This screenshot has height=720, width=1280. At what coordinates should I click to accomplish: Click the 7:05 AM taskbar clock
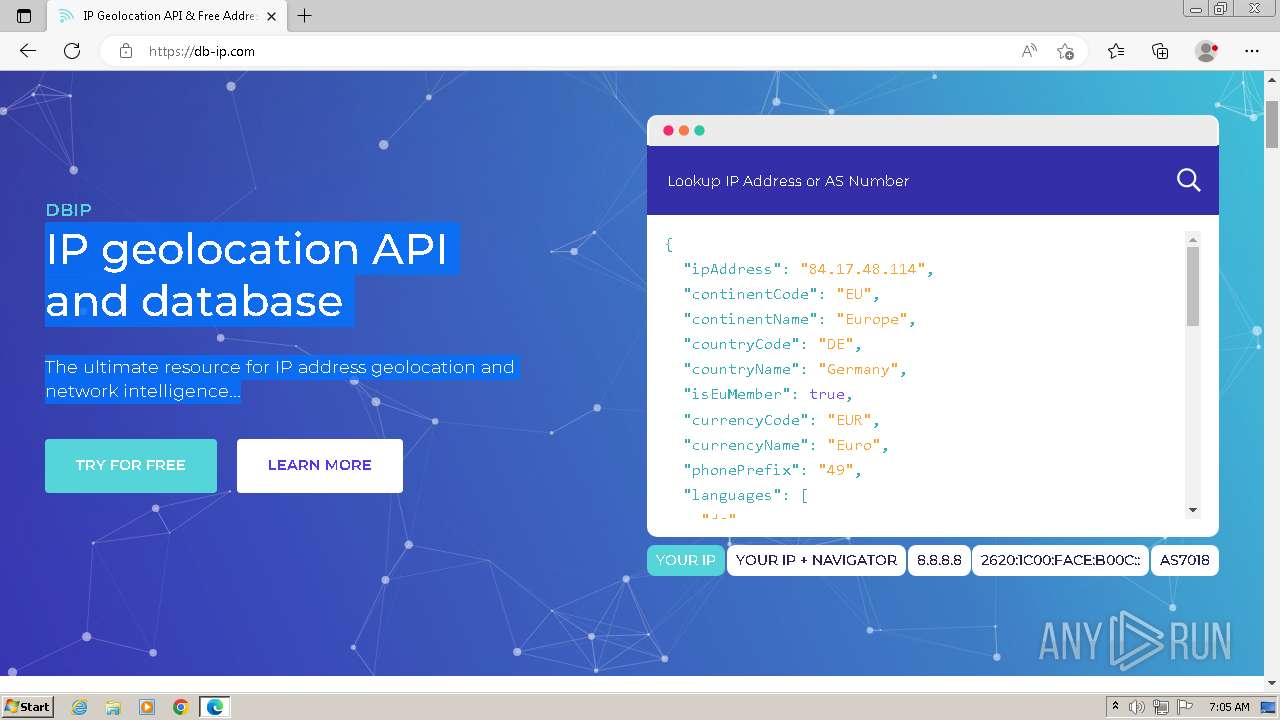(x=1228, y=707)
